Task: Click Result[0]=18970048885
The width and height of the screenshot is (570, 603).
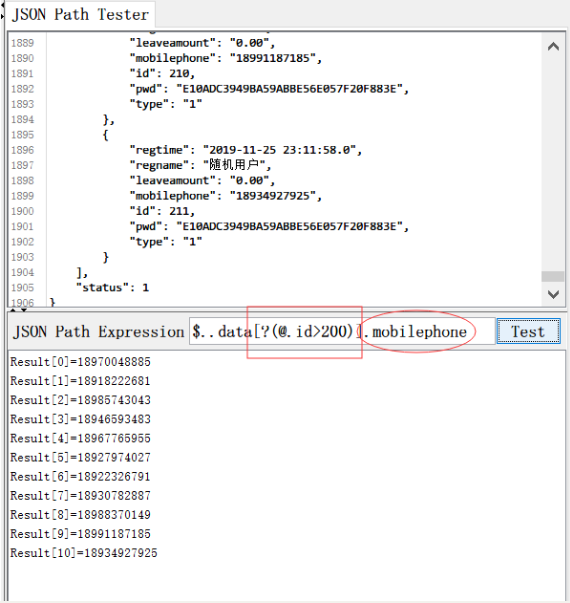Action: (x=80, y=362)
